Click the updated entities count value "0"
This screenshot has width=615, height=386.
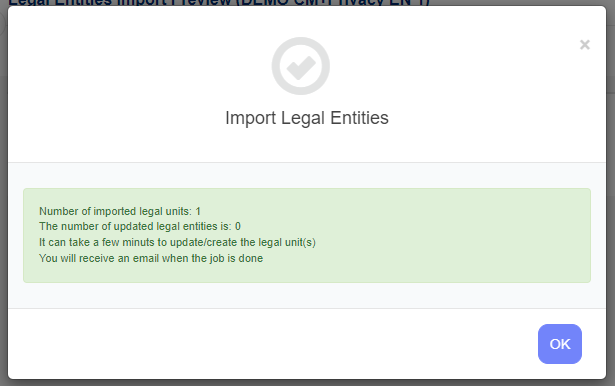tap(238, 226)
